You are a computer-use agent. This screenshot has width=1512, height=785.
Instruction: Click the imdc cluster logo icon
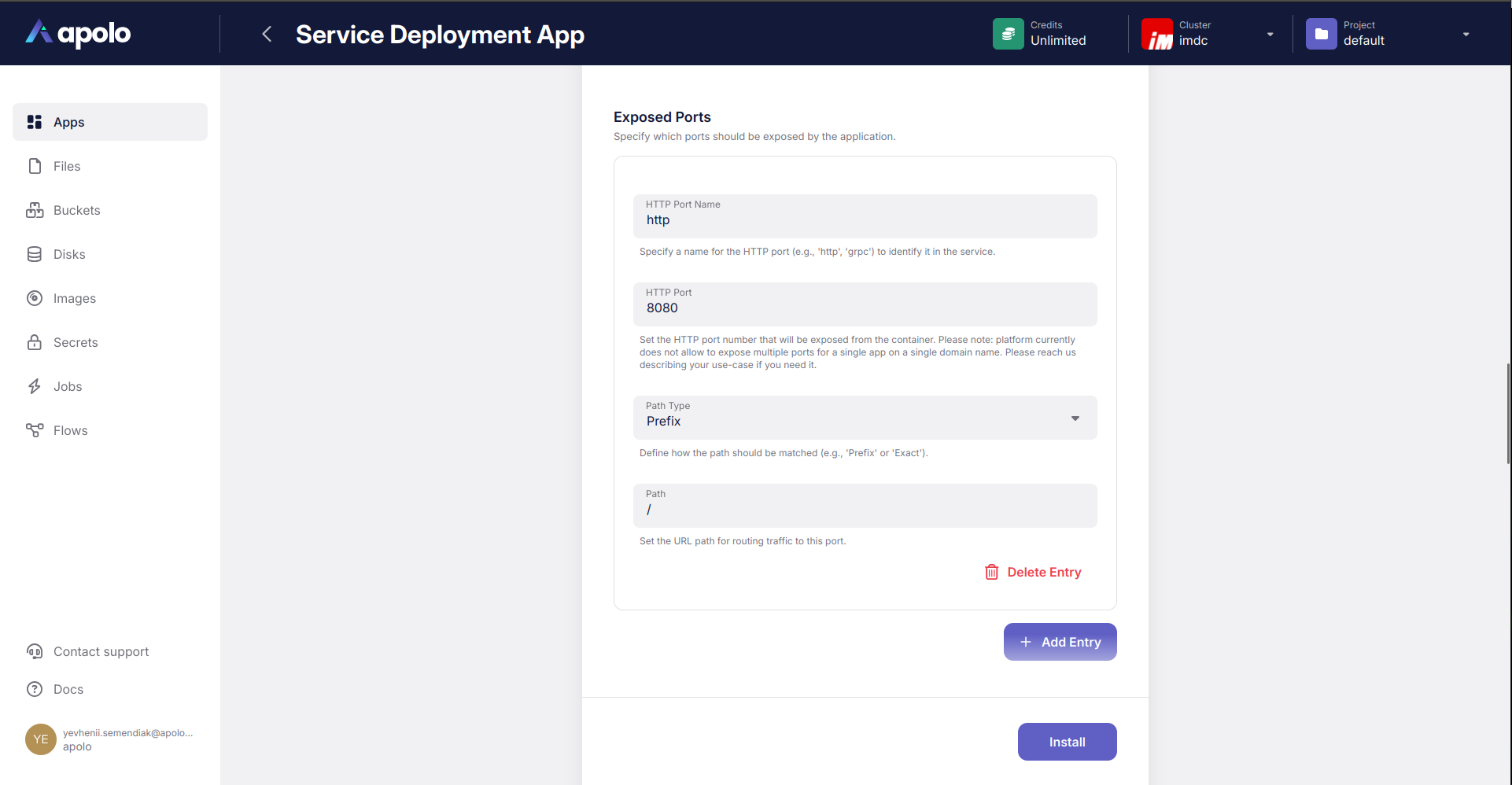pos(1156,35)
